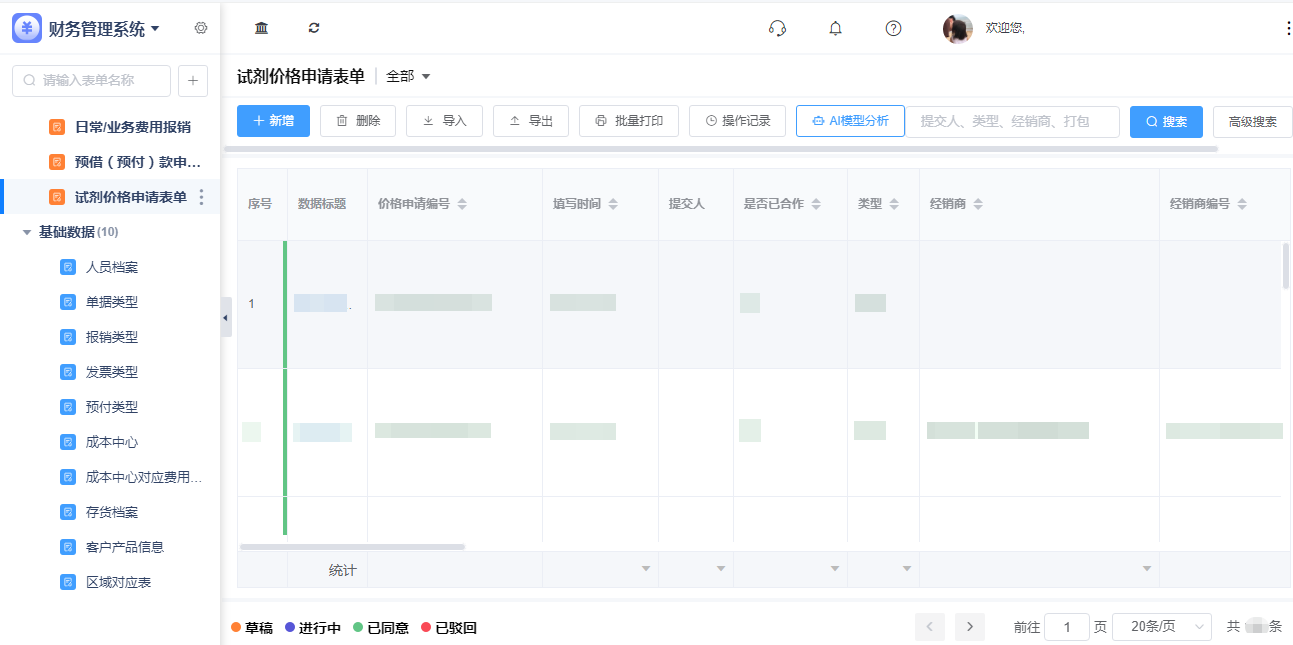The width and height of the screenshot is (1293, 645).
Task: Open 操作记录 log
Action: click(x=737, y=121)
